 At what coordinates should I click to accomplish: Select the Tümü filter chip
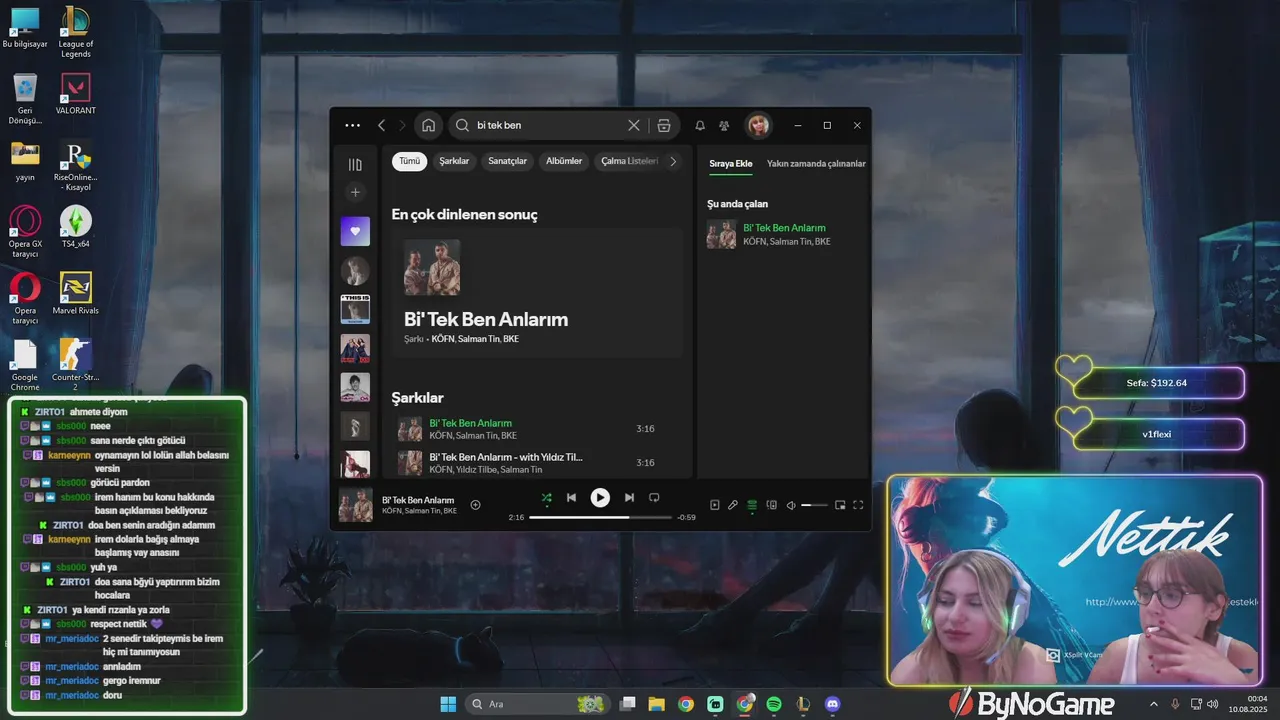410,161
